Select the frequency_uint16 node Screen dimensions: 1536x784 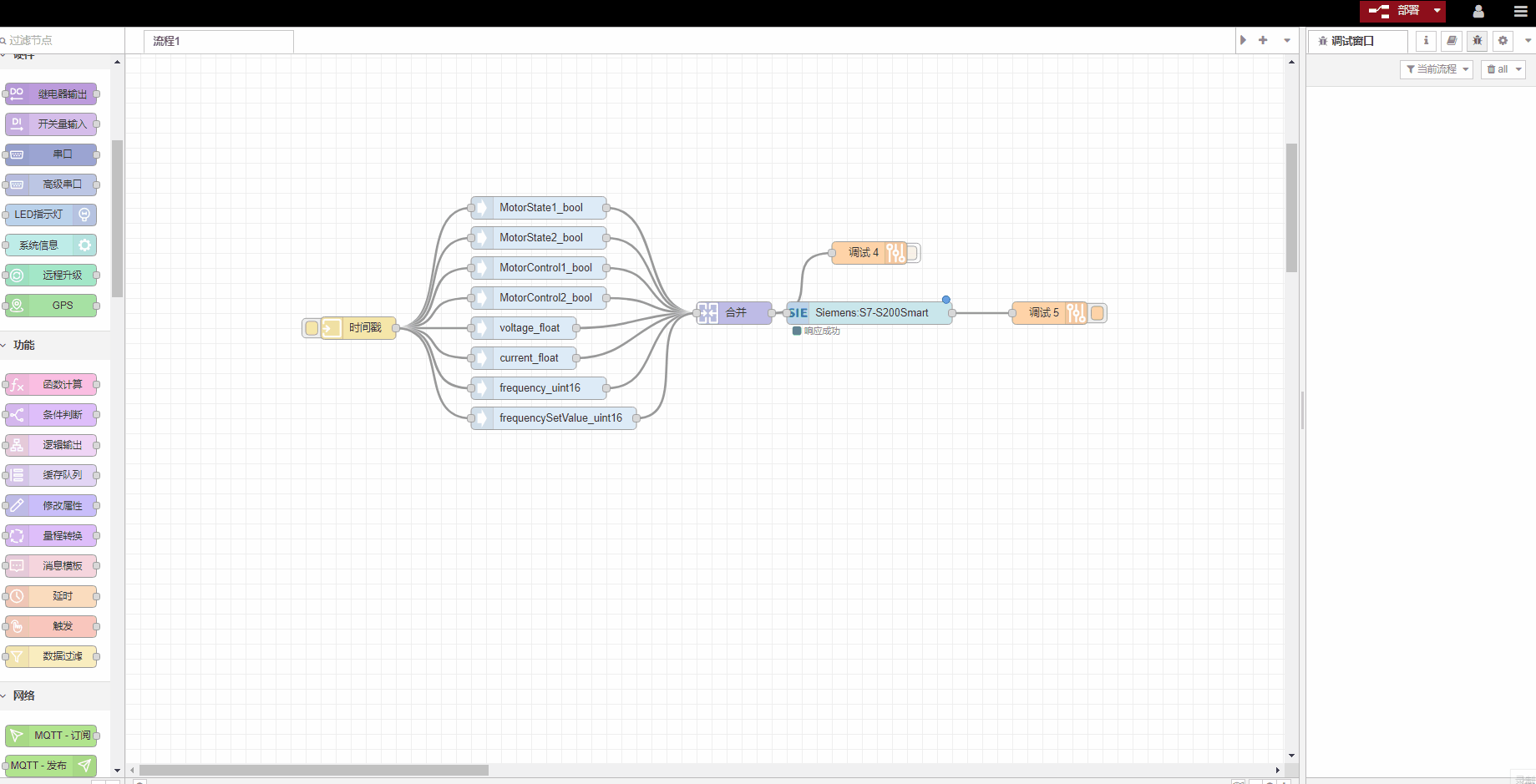click(539, 388)
